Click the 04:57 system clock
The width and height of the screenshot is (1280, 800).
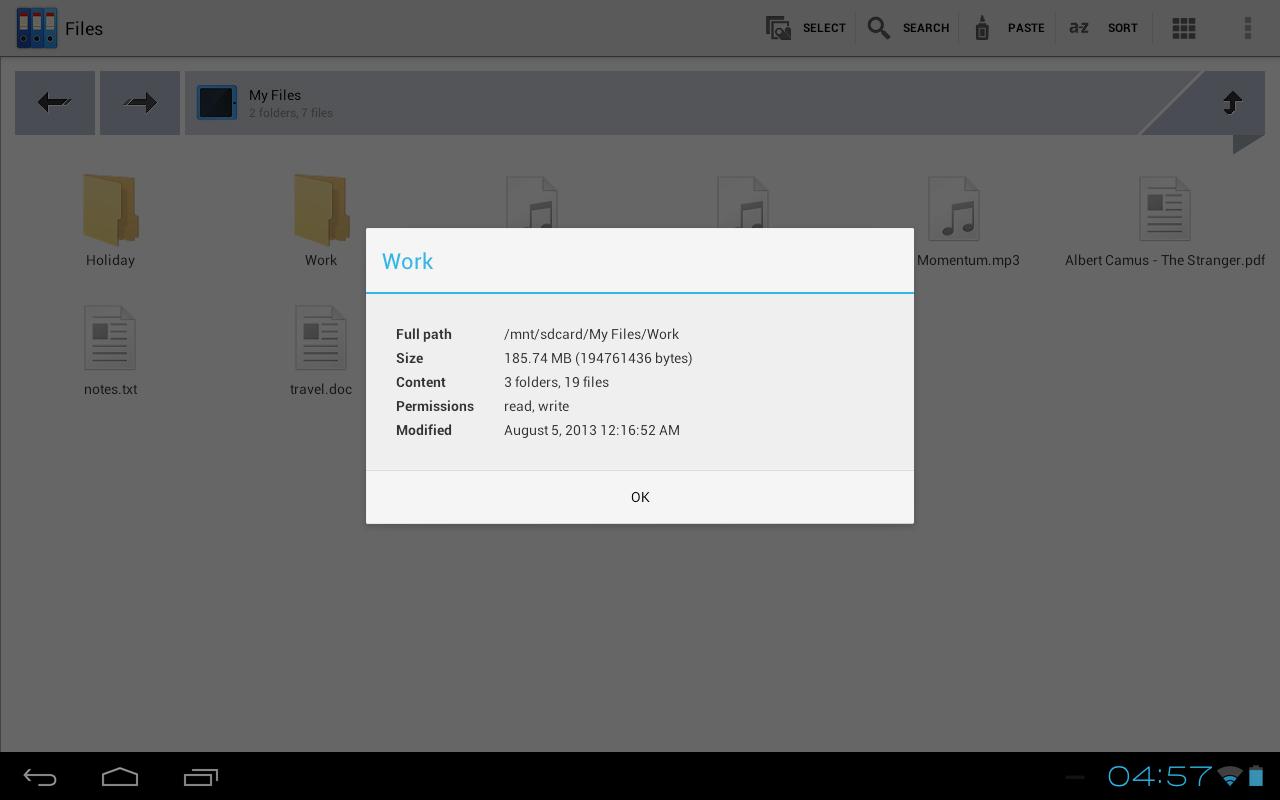point(1160,776)
